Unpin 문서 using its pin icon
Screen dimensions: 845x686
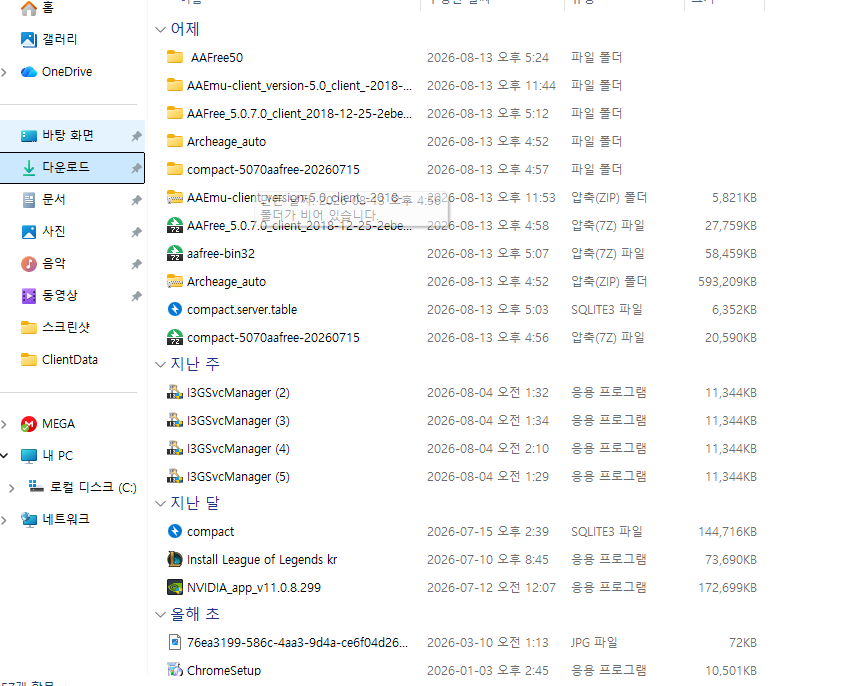tap(136, 200)
